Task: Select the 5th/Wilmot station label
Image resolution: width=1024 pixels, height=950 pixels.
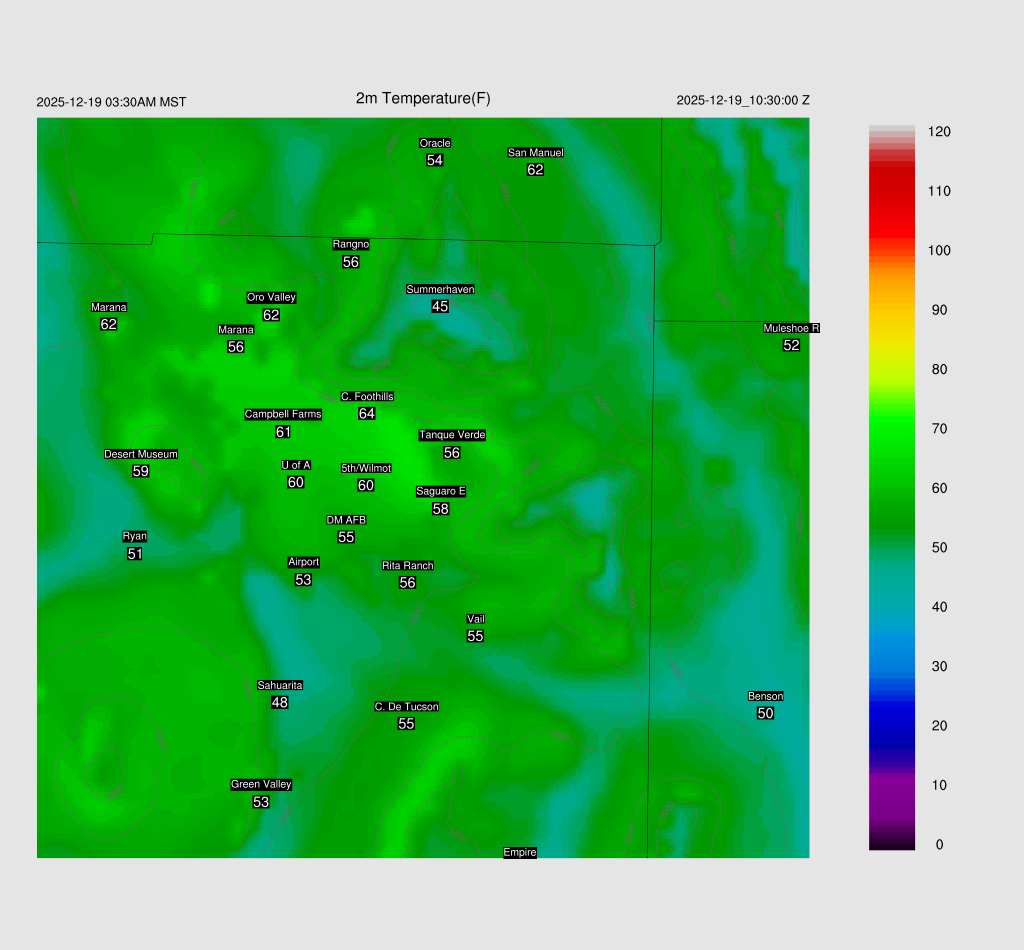Action: tap(366, 468)
